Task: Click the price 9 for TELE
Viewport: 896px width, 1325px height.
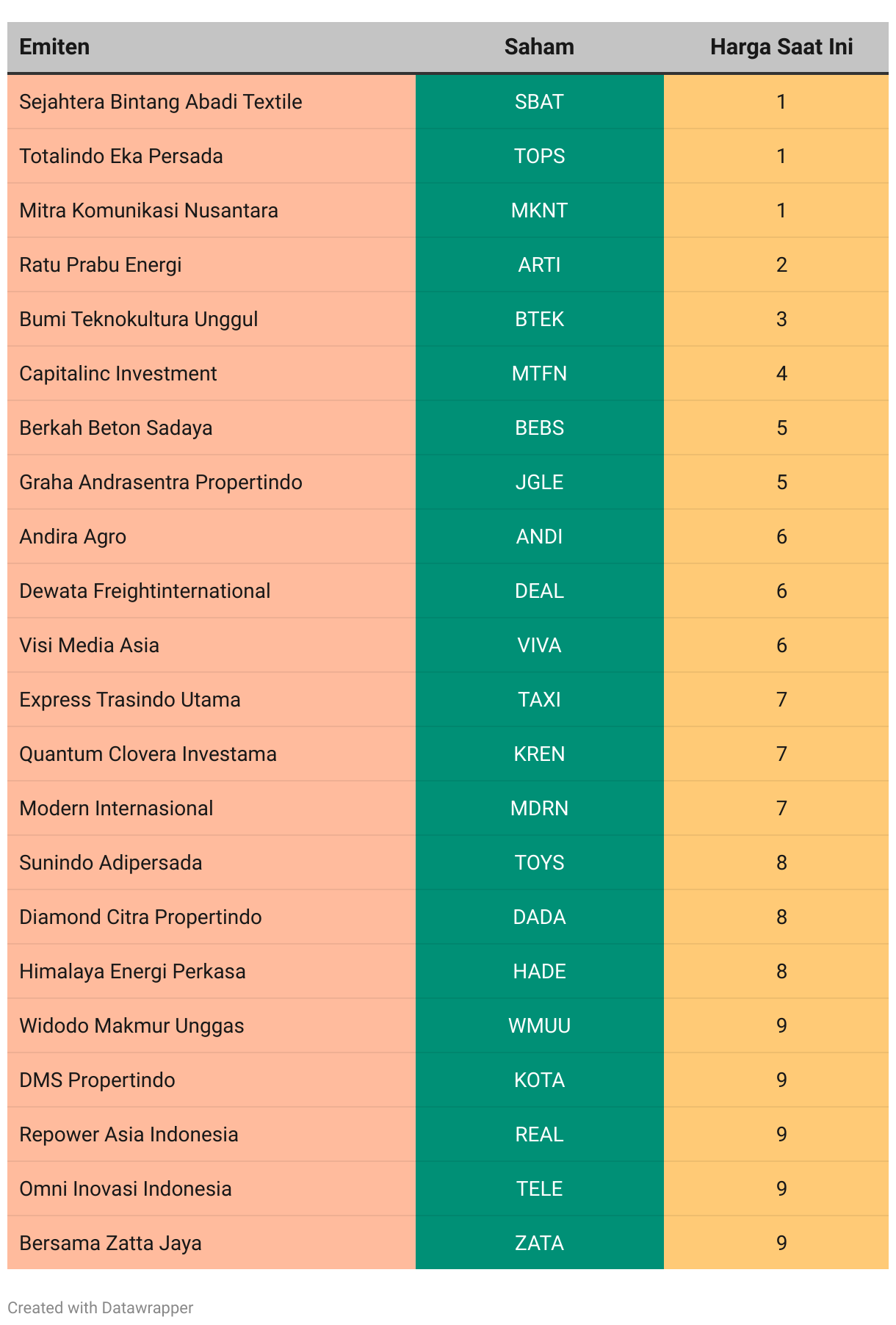Action: click(x=781, y=1188)
